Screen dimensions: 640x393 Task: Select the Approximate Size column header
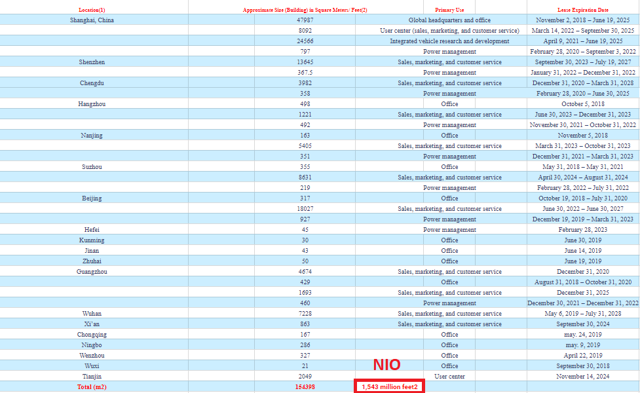[305, 10]
